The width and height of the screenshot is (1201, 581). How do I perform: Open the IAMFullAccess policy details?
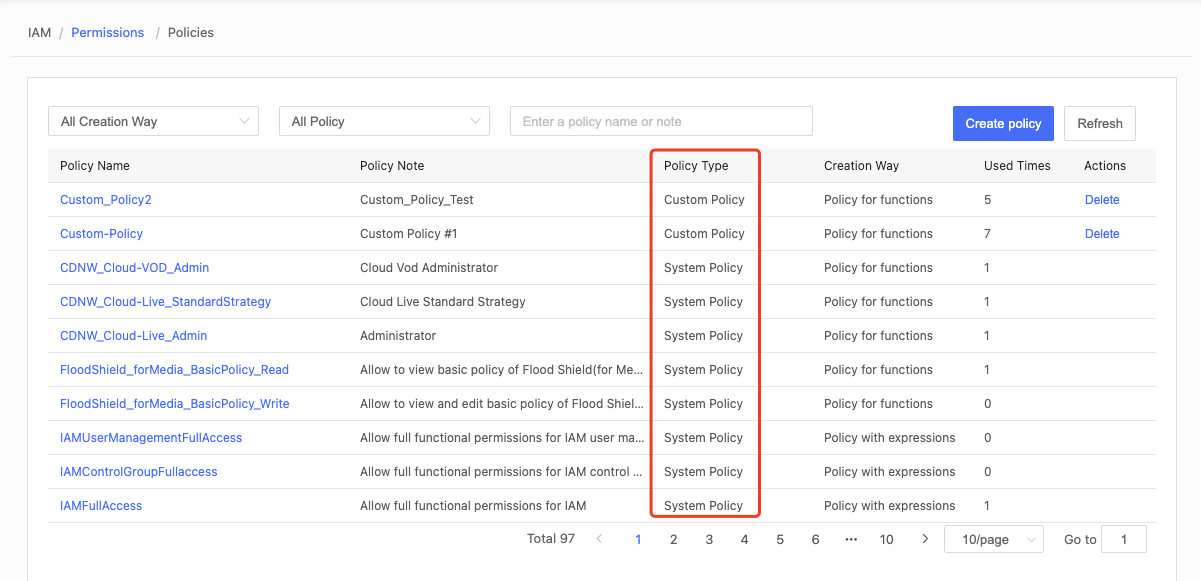(x=101, y=505)
